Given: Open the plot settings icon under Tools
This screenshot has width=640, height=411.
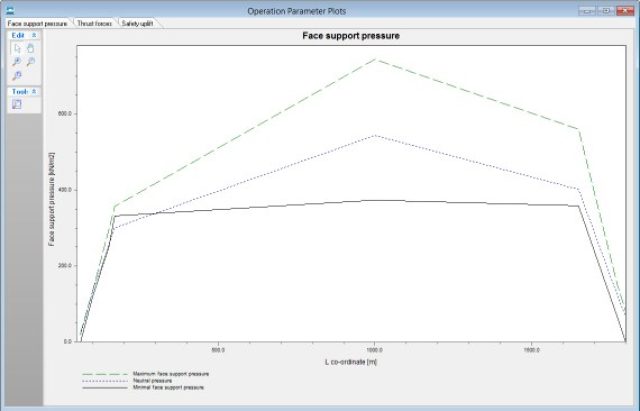Looking at the screenshot, I should (17, 104).
